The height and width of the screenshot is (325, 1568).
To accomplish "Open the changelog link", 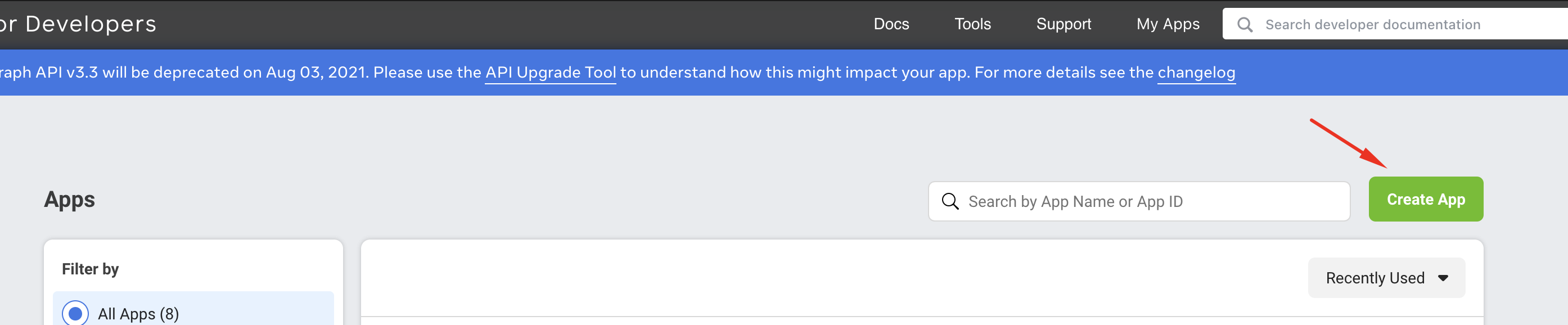I will [x=1196, y=73].
